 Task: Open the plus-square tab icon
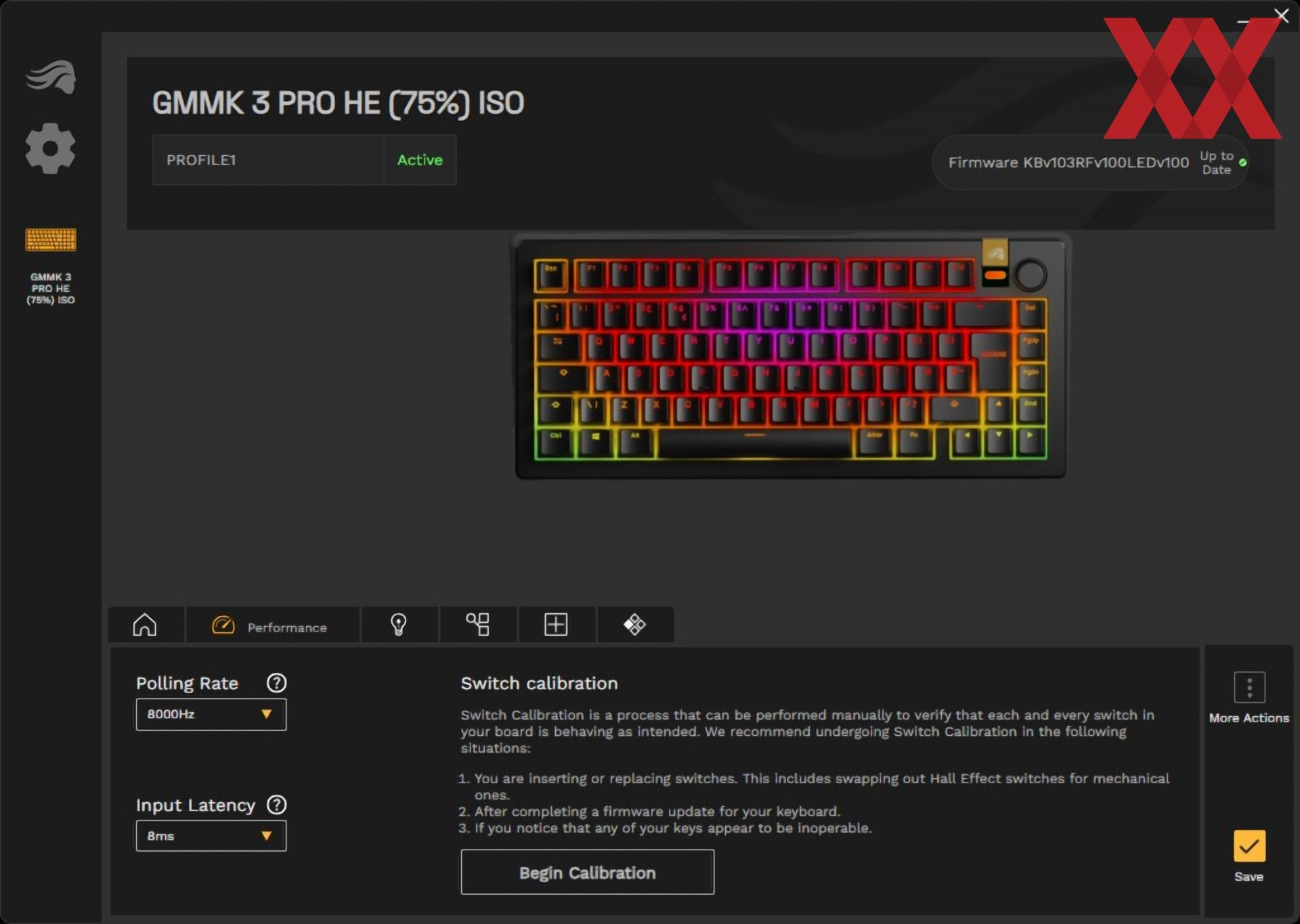point(556,624)
